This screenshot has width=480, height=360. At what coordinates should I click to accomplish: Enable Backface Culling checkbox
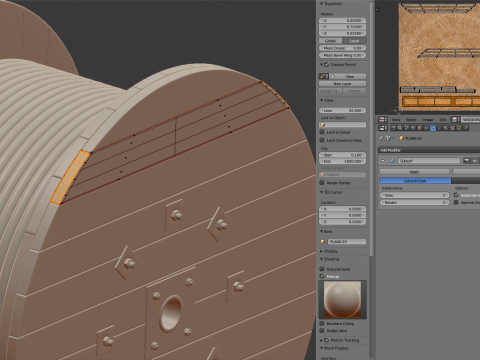[x=322, y=323]
